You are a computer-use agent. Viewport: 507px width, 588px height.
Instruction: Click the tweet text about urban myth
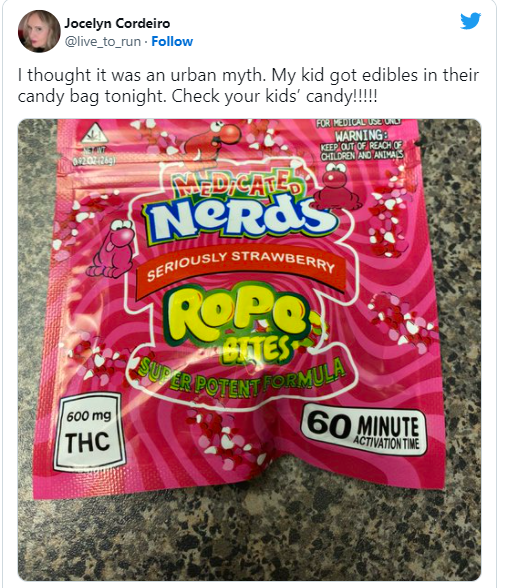coord(248,86)
